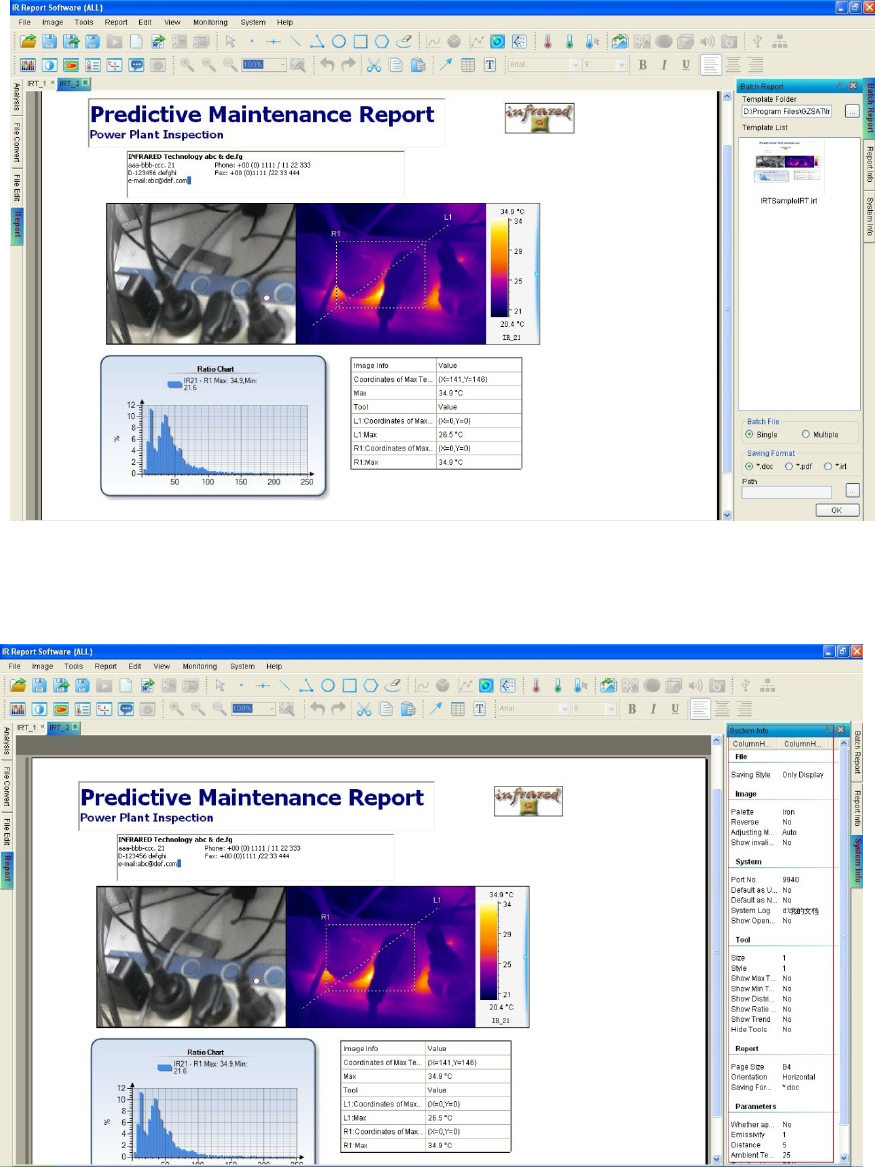Open the System menu in lower window
The image size is (875, 1167).
(243, 666)
